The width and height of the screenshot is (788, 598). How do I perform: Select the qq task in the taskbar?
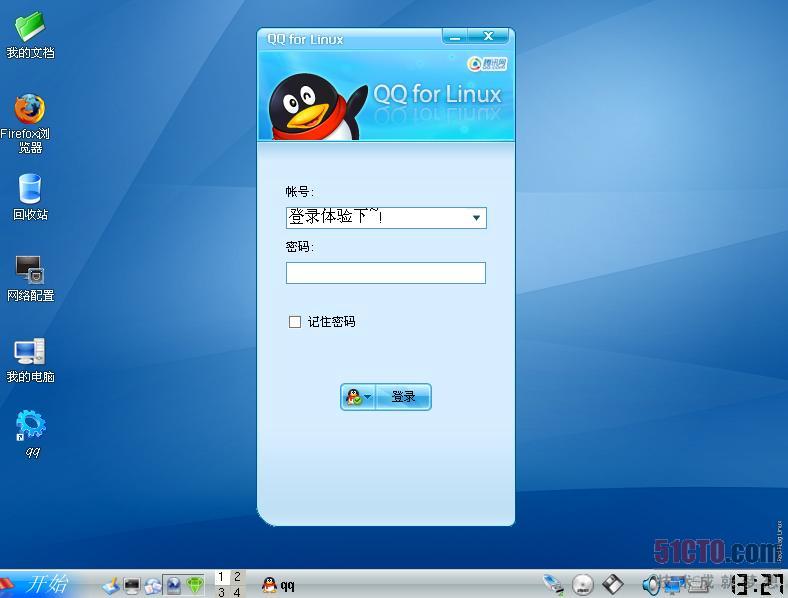pyautogui.click(x=278, y=585)
